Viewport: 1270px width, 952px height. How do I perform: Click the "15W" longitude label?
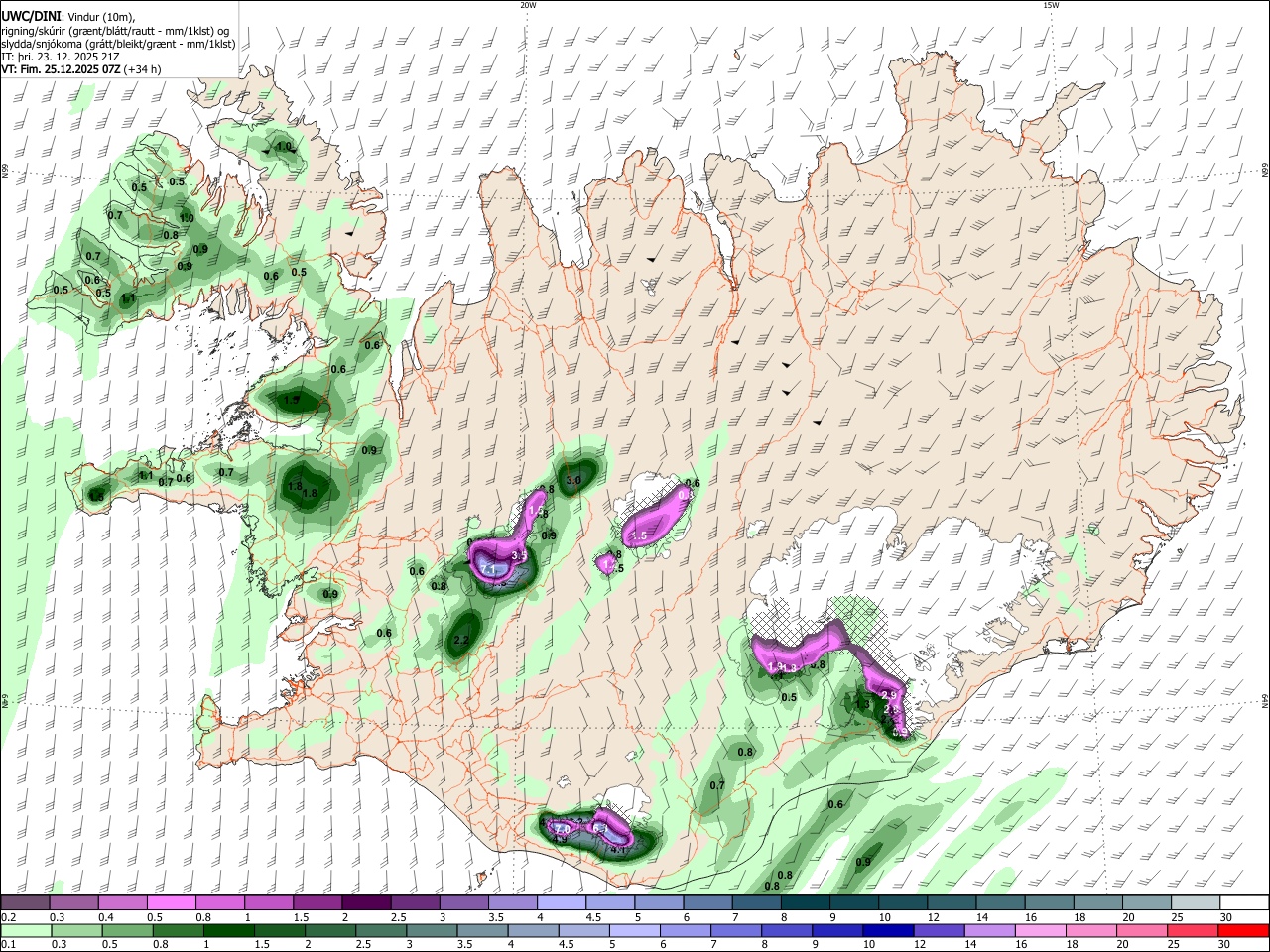(x=1051, y=5)
